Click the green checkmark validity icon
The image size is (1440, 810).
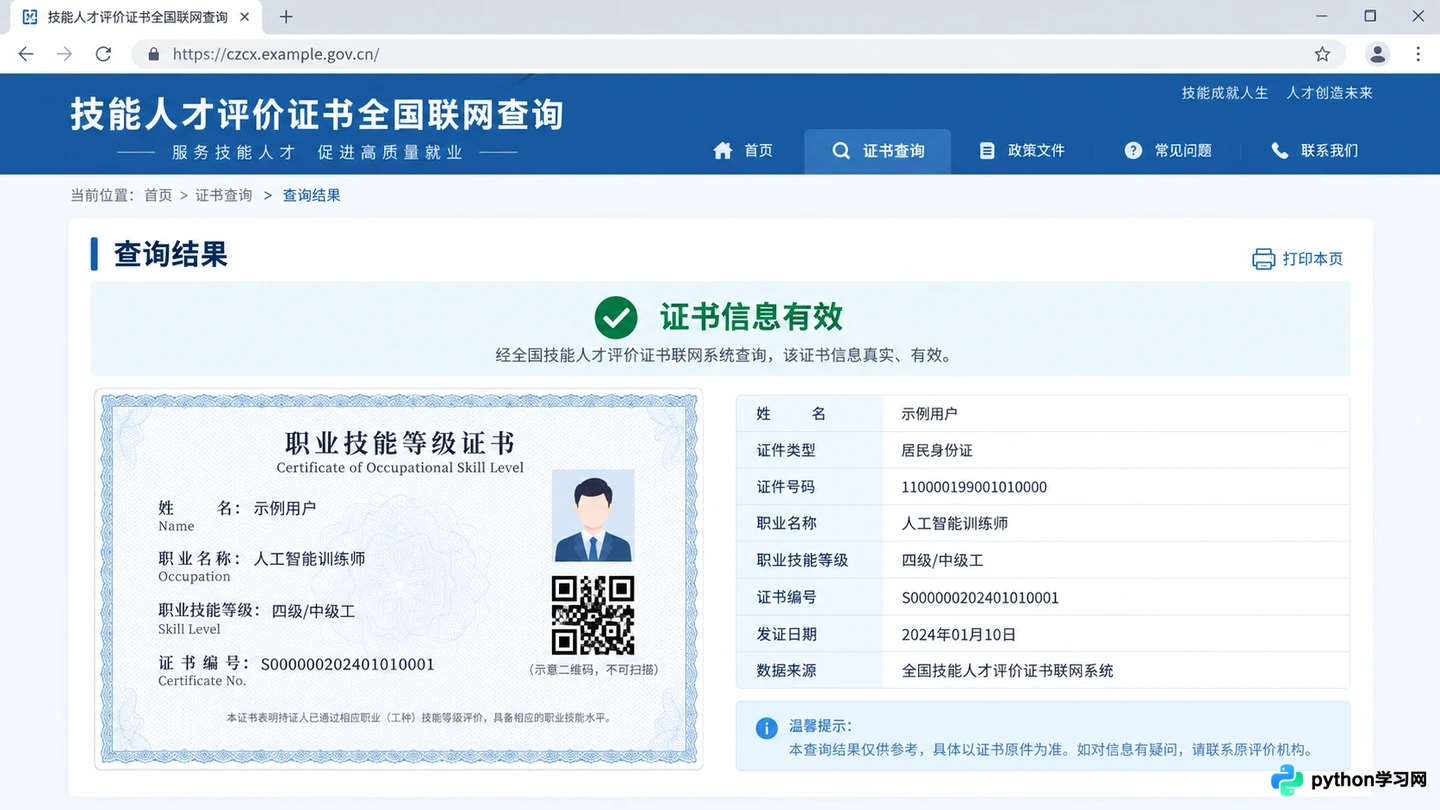616,318
